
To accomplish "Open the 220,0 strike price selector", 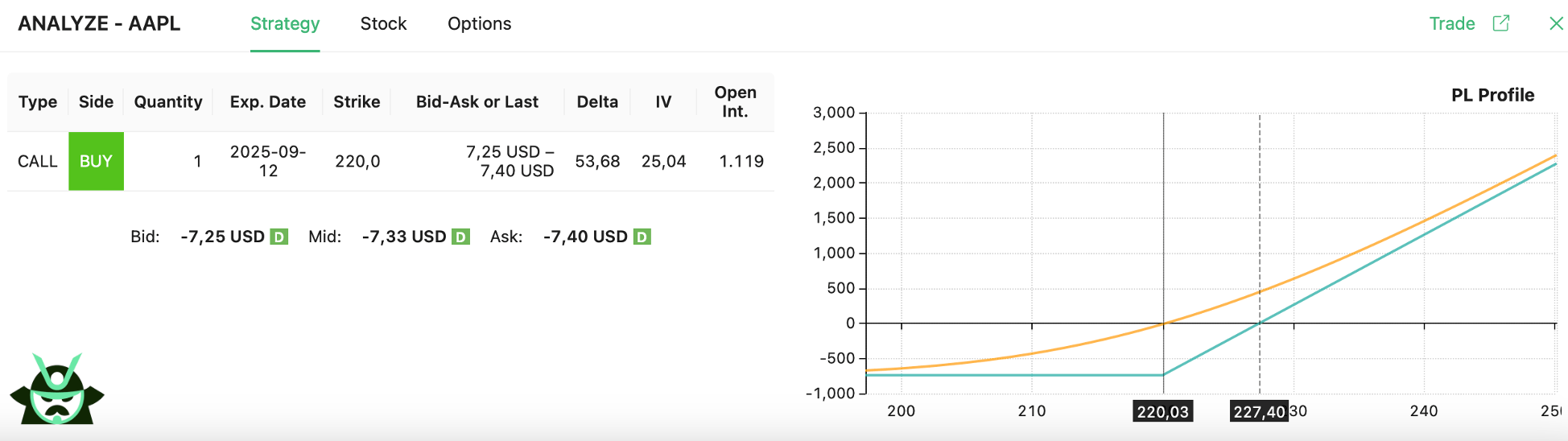I will [357, 161].
